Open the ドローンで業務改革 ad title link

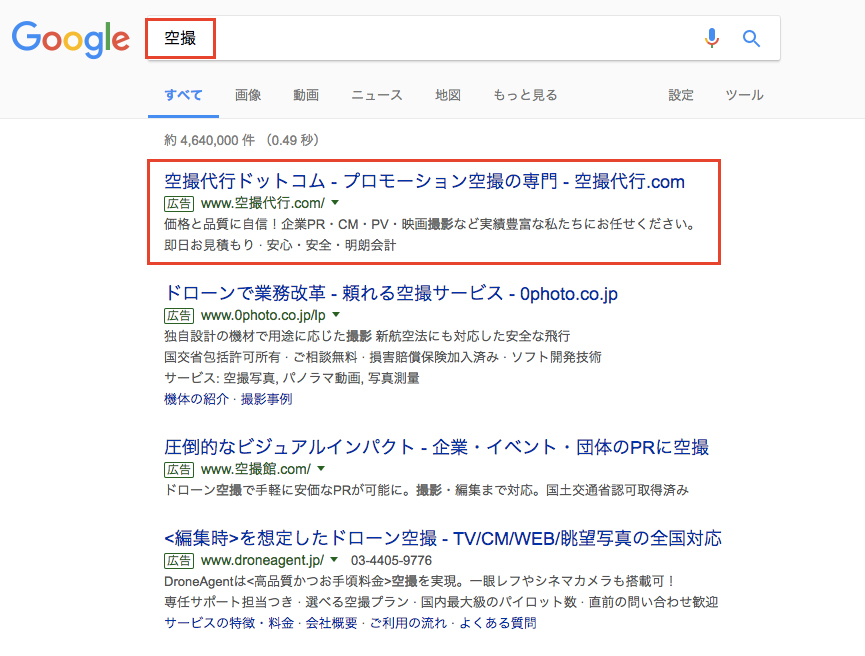[x=391, y=293]
